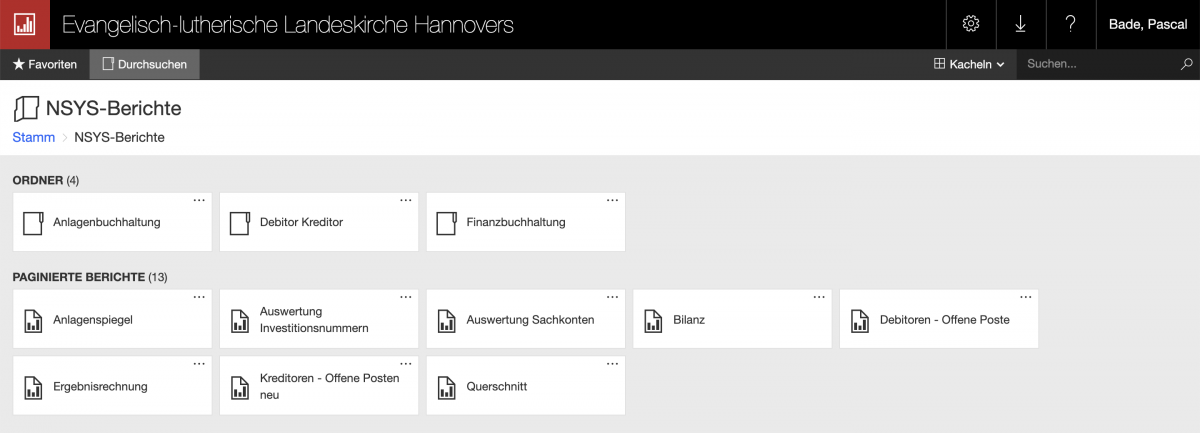Click the Anlagenbuchhaltung folder icon
Viewport: 1200px width, 433px height.
(33, 222)
